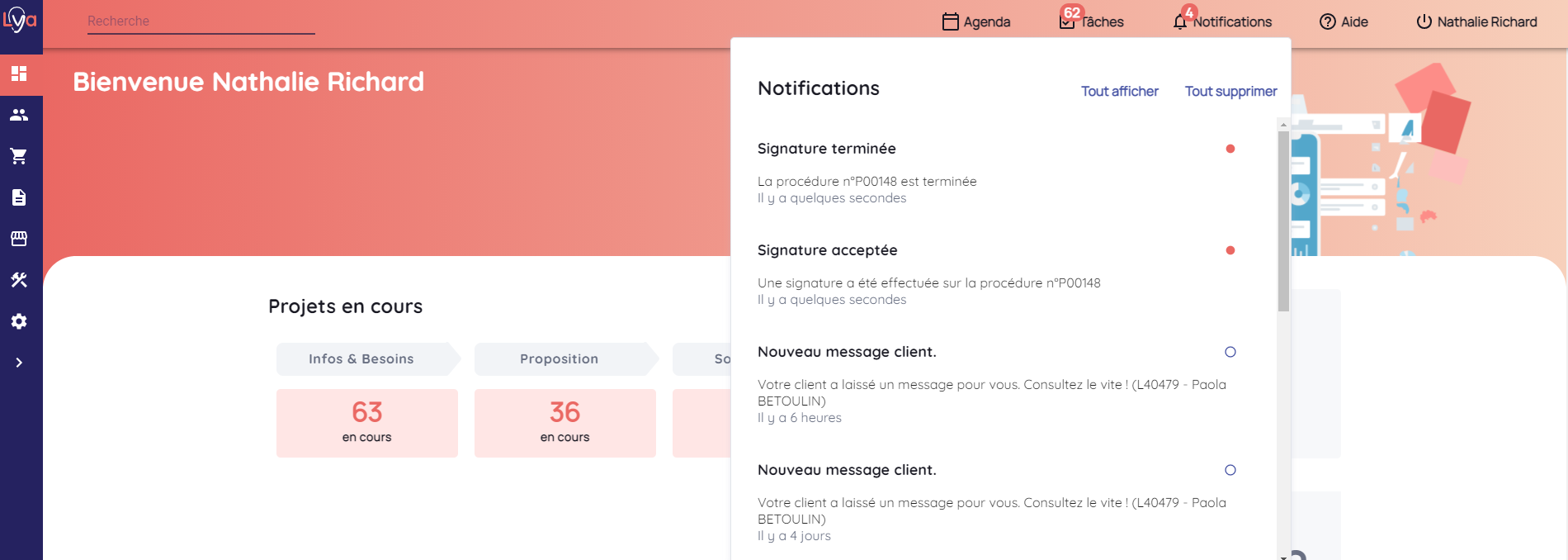Open the store sidebar icon
The width and height of the screenshot is (1568, 560).
pos(19,239)
